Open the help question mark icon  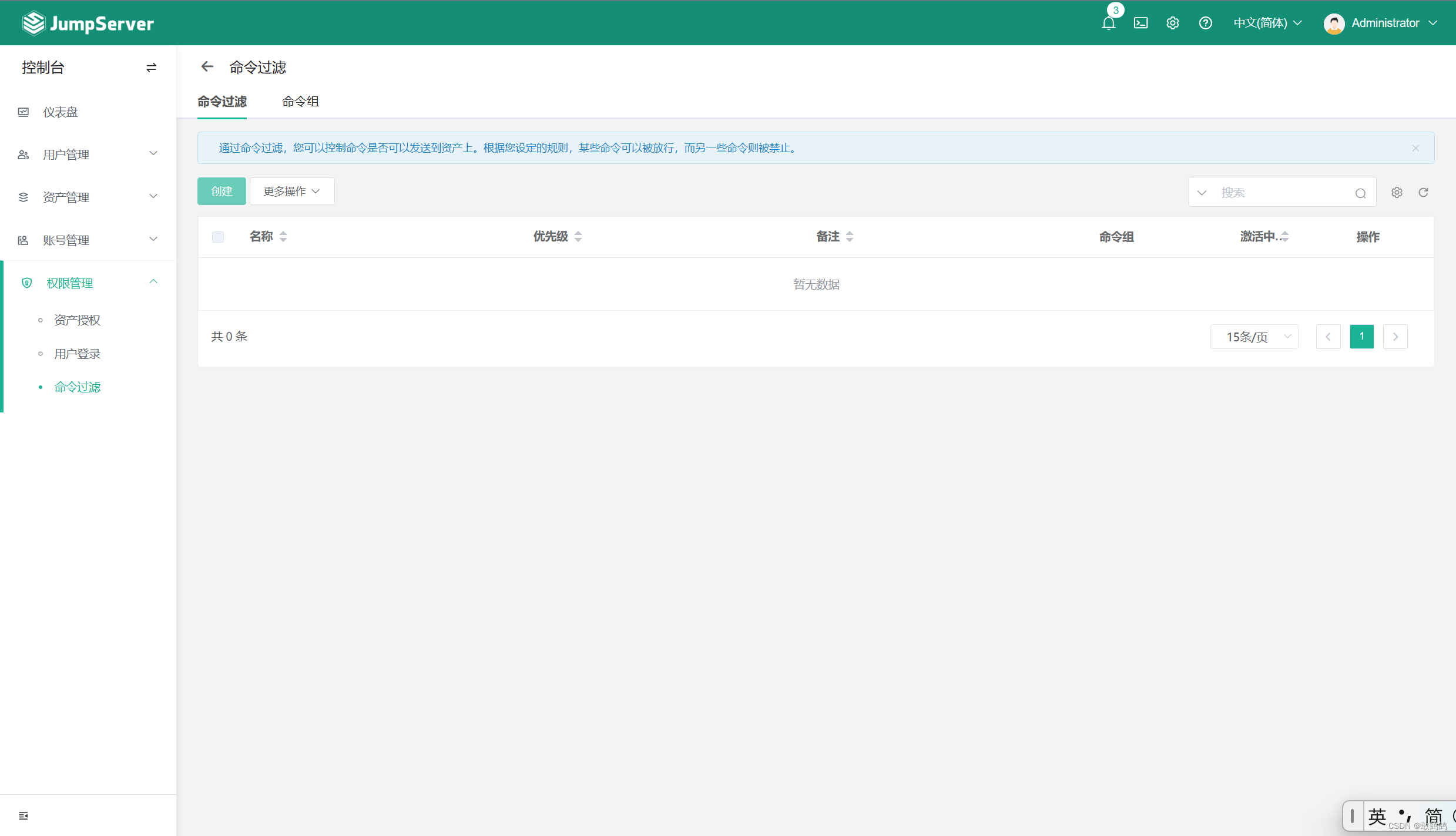click(x=1205, y=23)
